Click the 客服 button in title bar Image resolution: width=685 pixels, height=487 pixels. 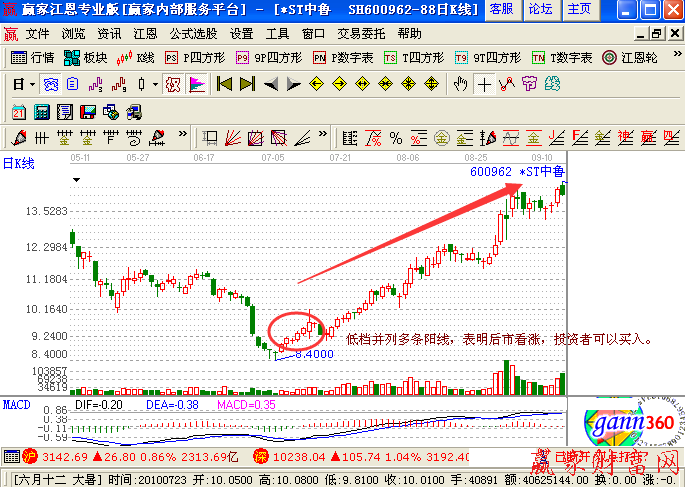coord(503,10)
